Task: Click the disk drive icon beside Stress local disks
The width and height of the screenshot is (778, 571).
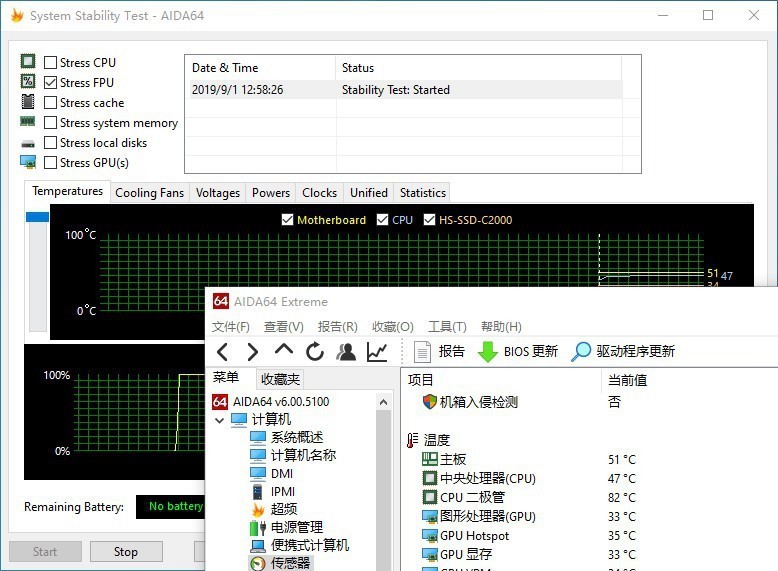Action: pyautogui.click(x=28, y=144)
